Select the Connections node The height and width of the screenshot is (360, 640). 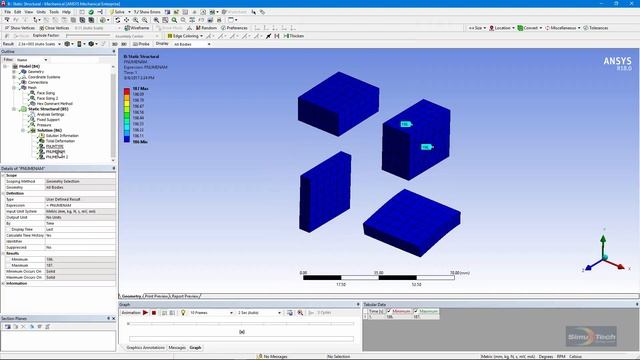(38, 82)
